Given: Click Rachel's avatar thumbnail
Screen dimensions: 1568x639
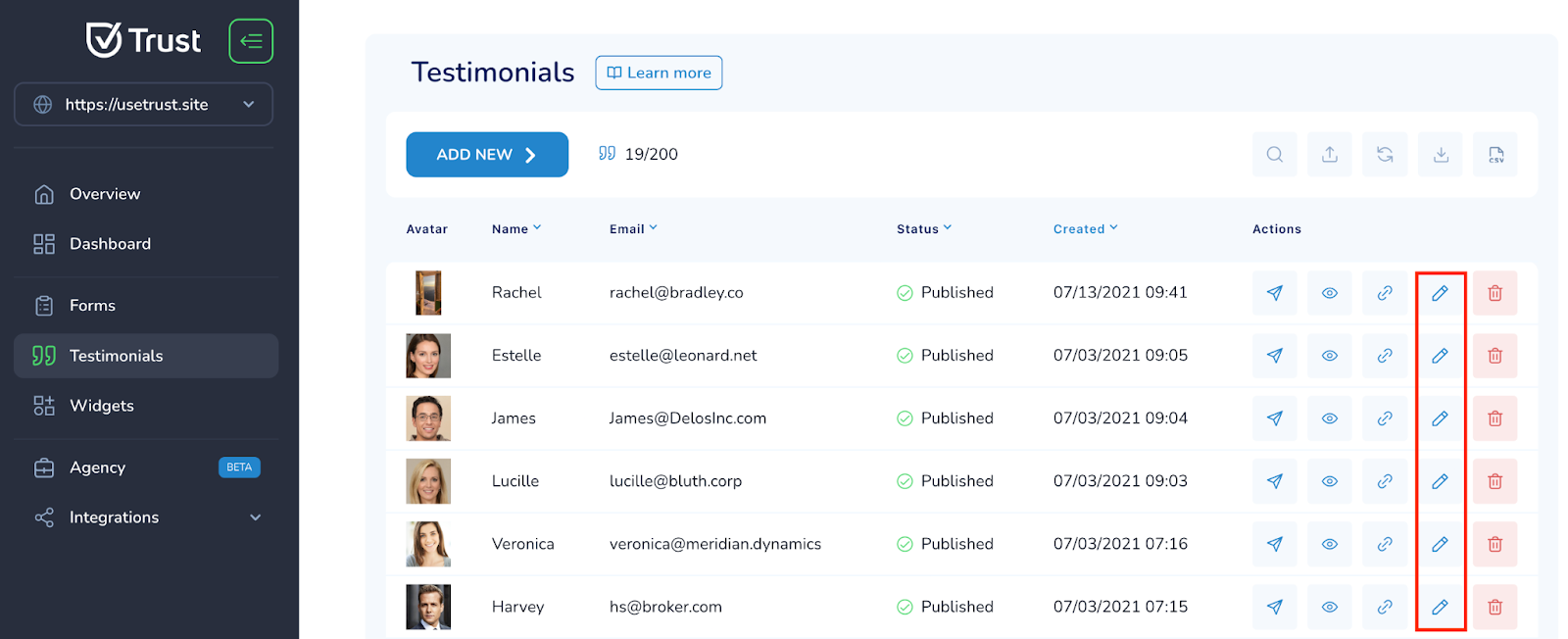Looking at the screenshot, I should point(428,293).
